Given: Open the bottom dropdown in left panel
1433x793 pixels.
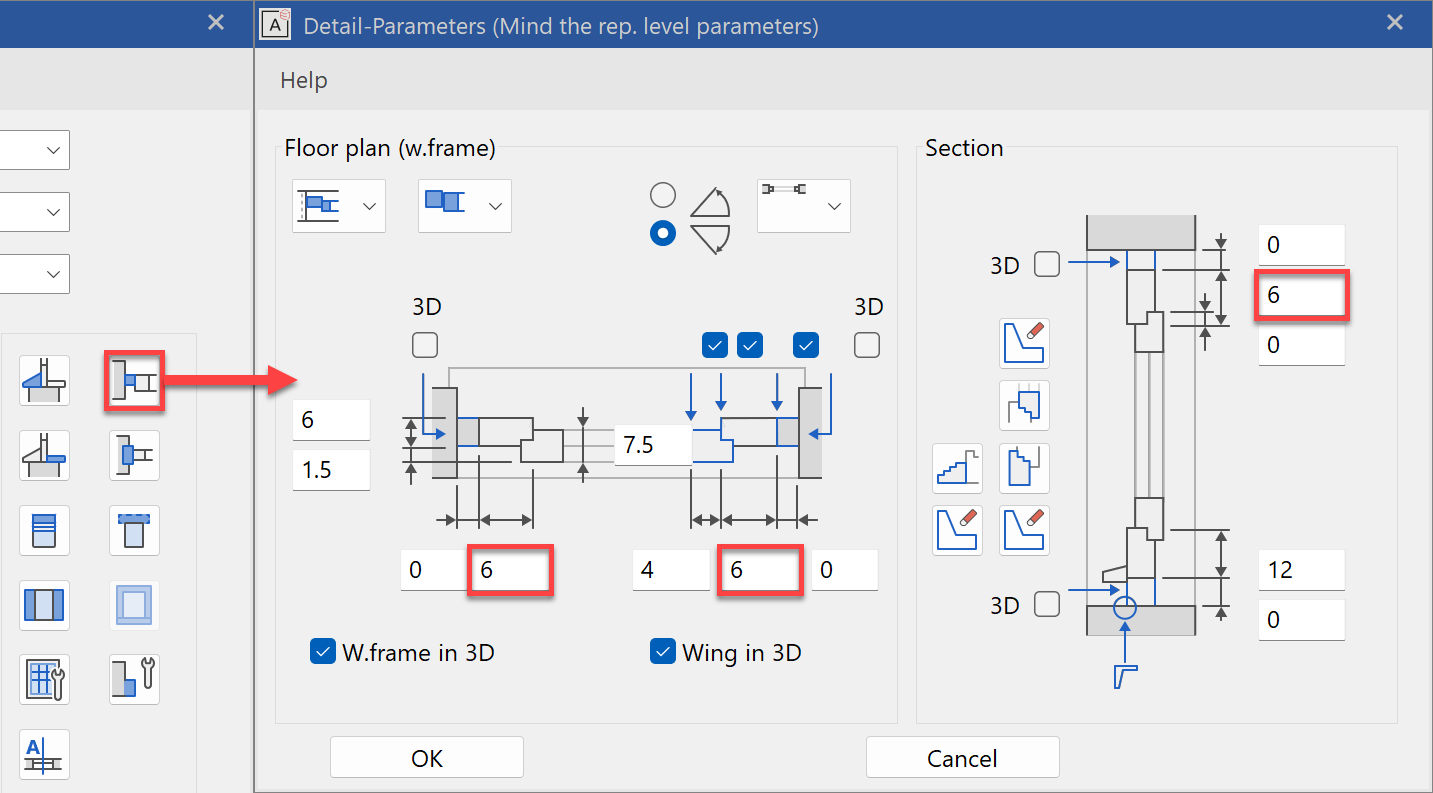Looking at the screenshot, I should [x=34, y=274].
